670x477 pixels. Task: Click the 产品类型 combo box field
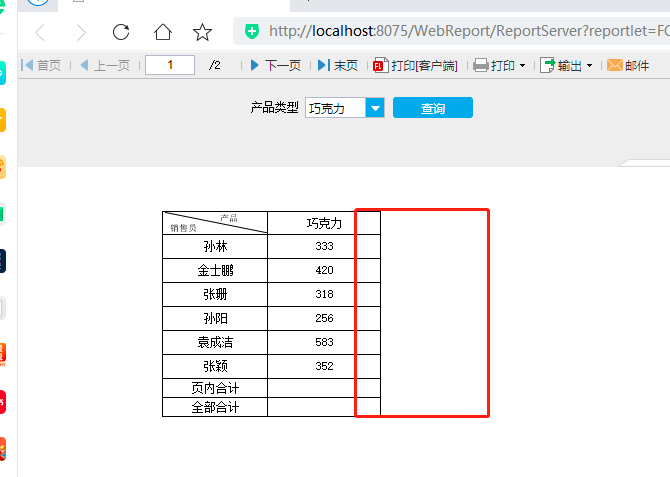[x=335, y=108]
